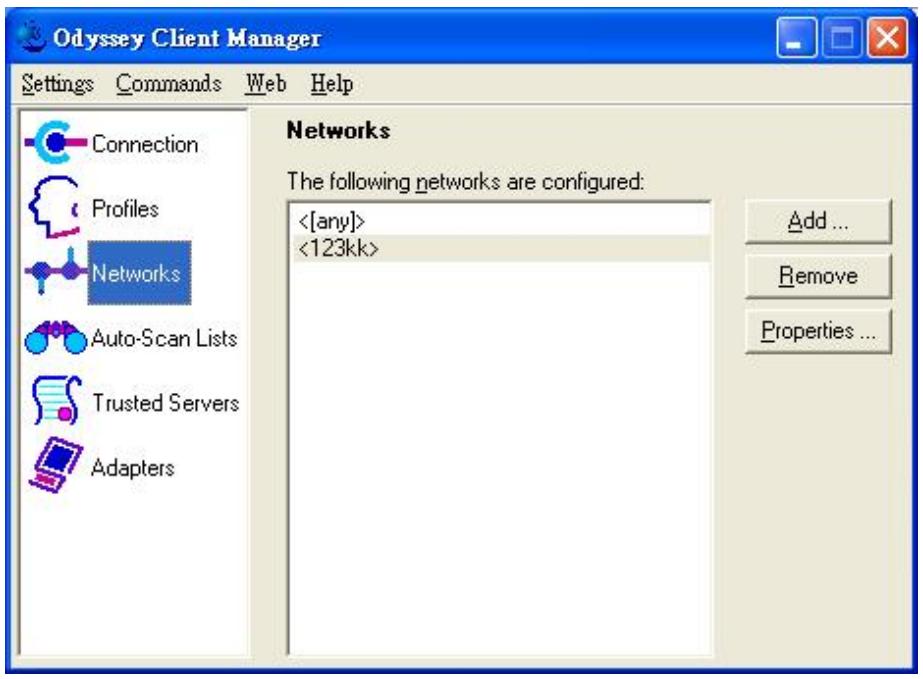Go to the Trusted Servers label
The width and height of the screenshot is (923, 679).
tap(166, 403)
